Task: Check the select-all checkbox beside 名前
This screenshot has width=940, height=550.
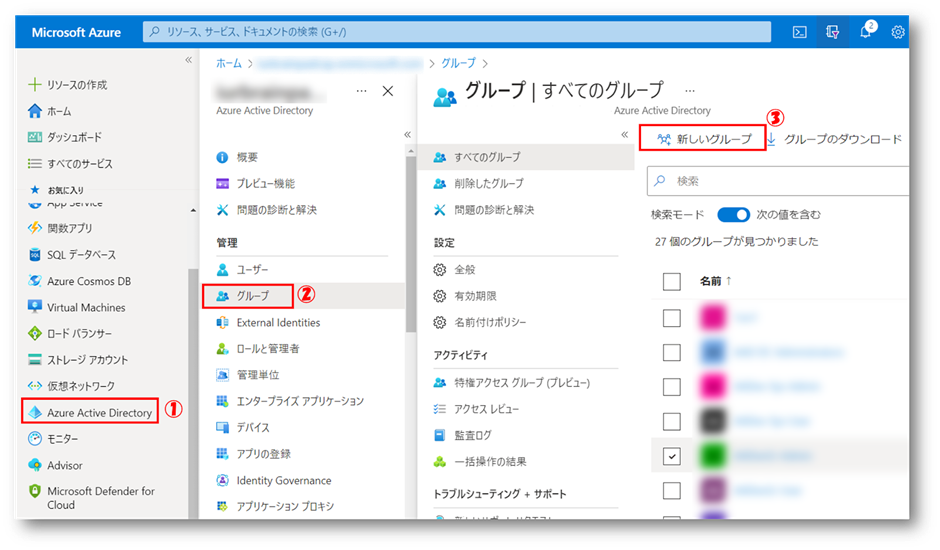Action: point(671,281)
